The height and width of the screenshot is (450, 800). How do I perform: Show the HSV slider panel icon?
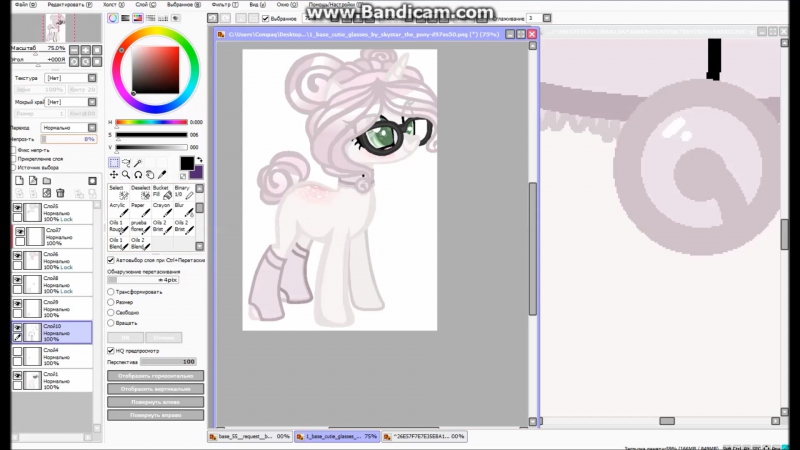coord(138,18)
